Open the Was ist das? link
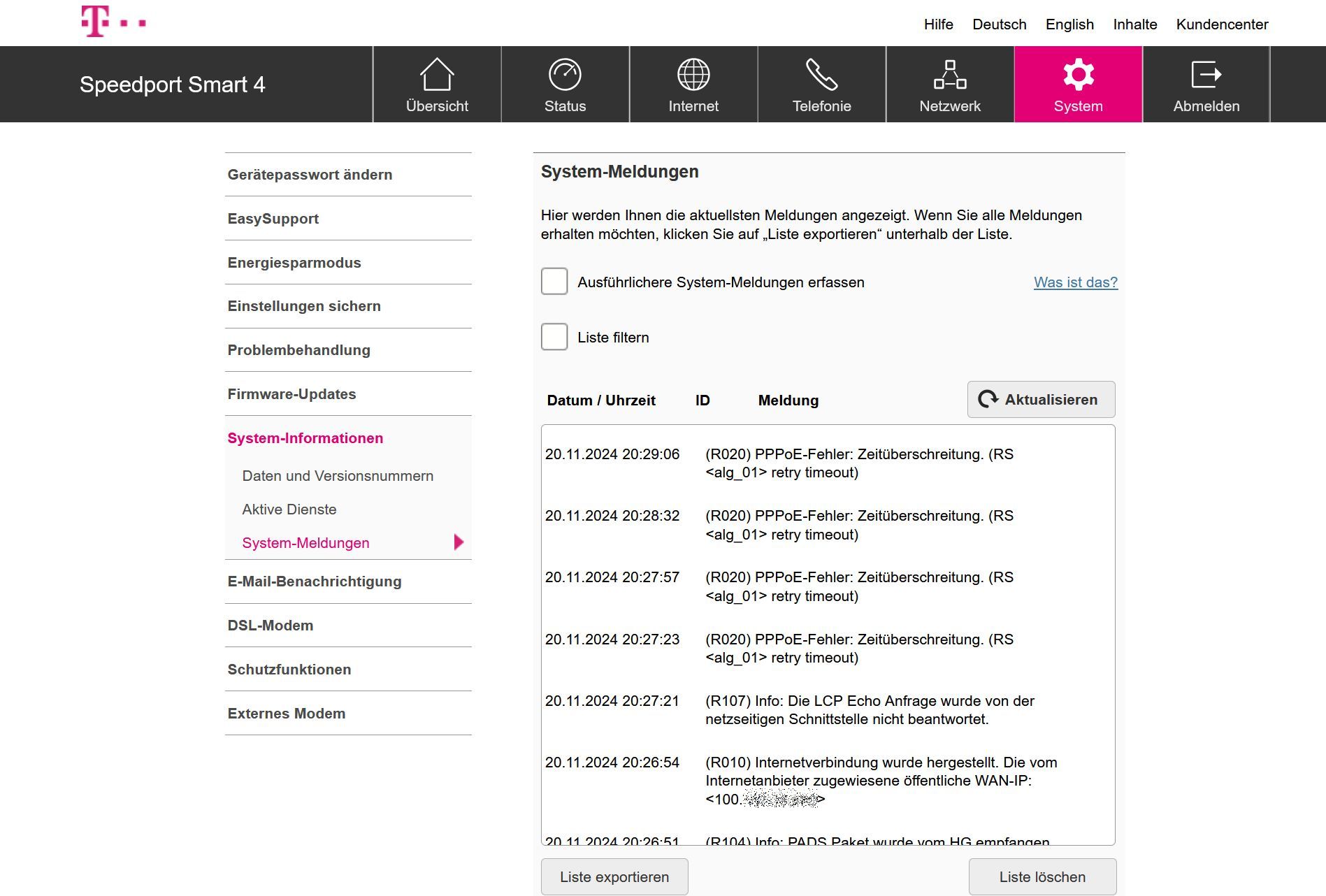Image resolution: width=1326 pixels, height=896 pixels. pyautogui.click(x=1075, y=282)
